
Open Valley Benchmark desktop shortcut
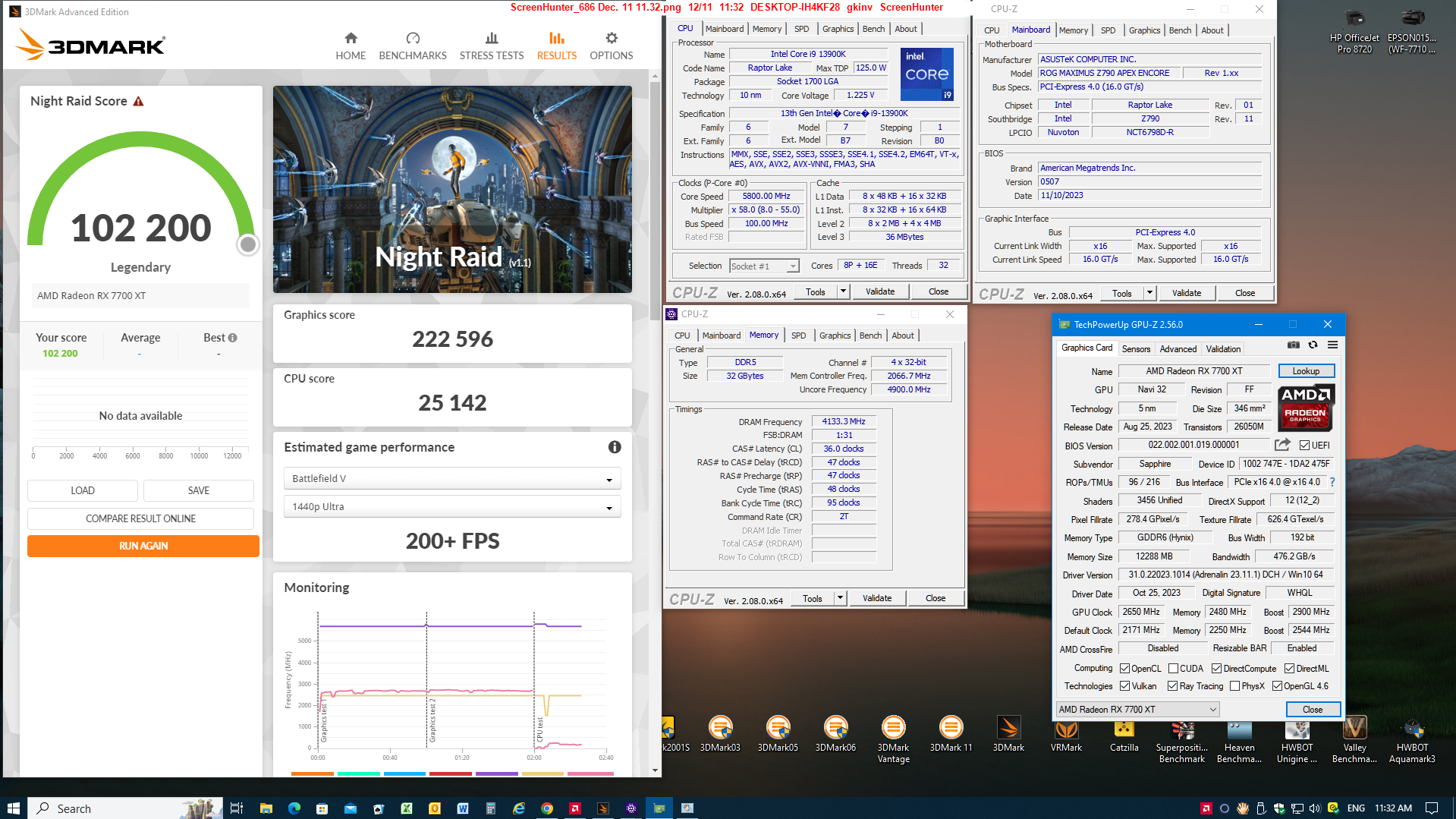click(x=1354, y=739)
